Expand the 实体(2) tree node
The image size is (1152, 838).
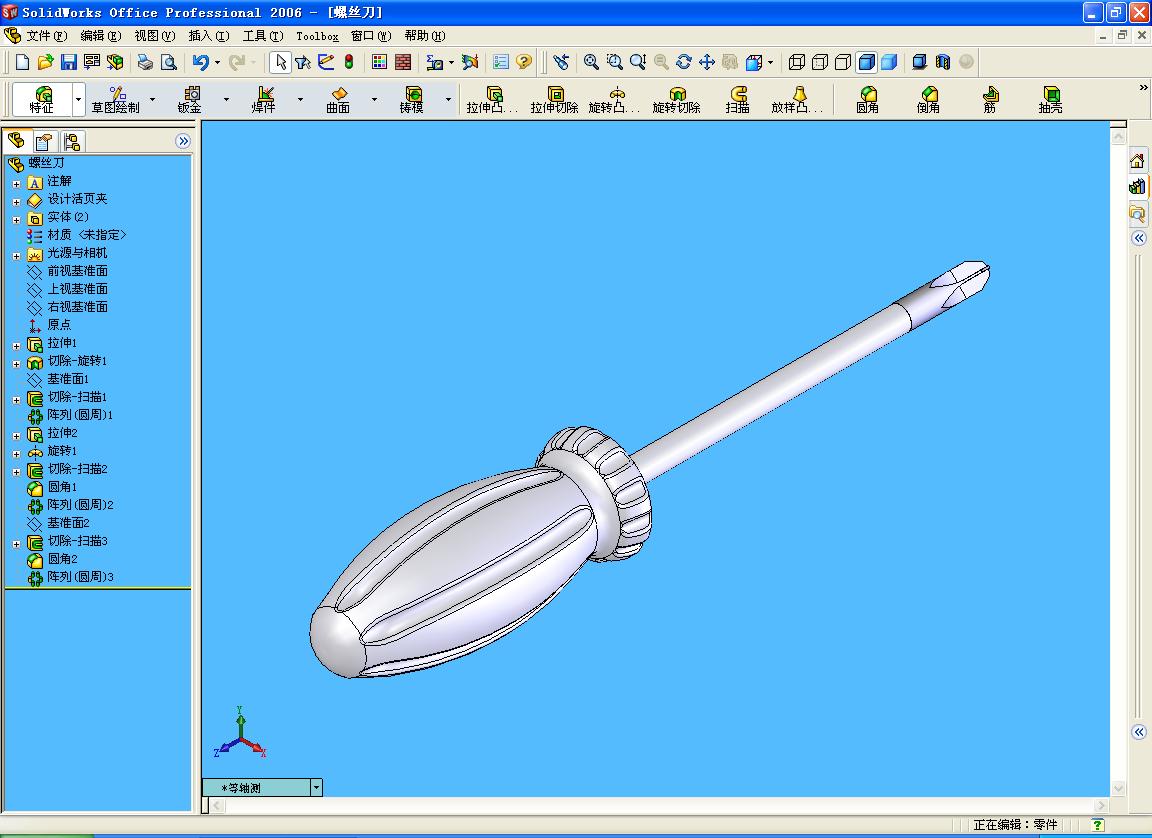tap(16, 220)
